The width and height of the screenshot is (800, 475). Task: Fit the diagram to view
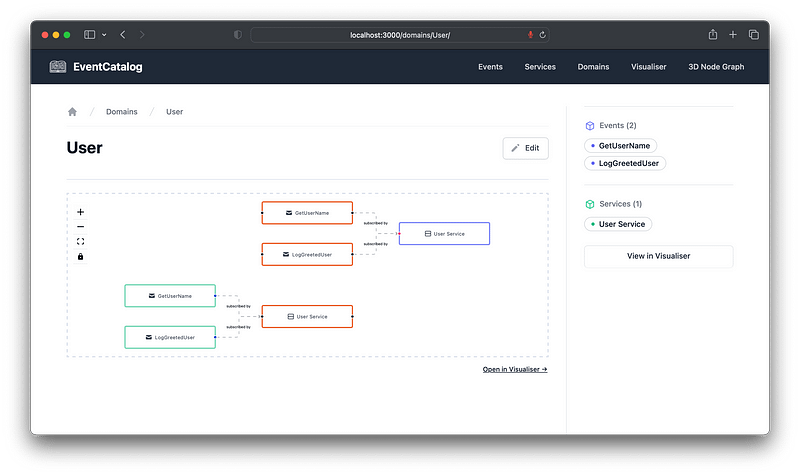coord(80,241)
